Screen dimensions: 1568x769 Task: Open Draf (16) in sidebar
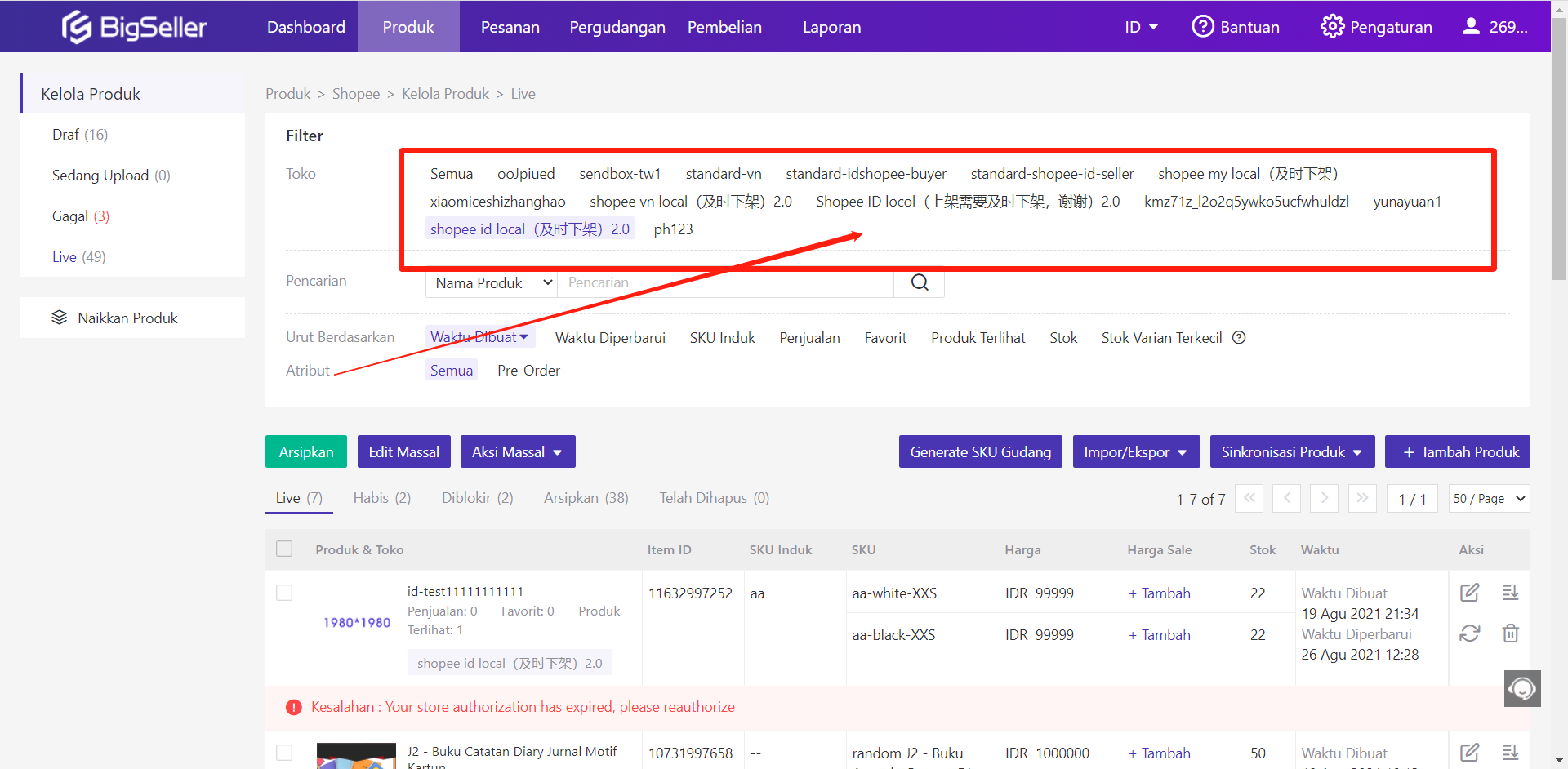pos(80,135)
